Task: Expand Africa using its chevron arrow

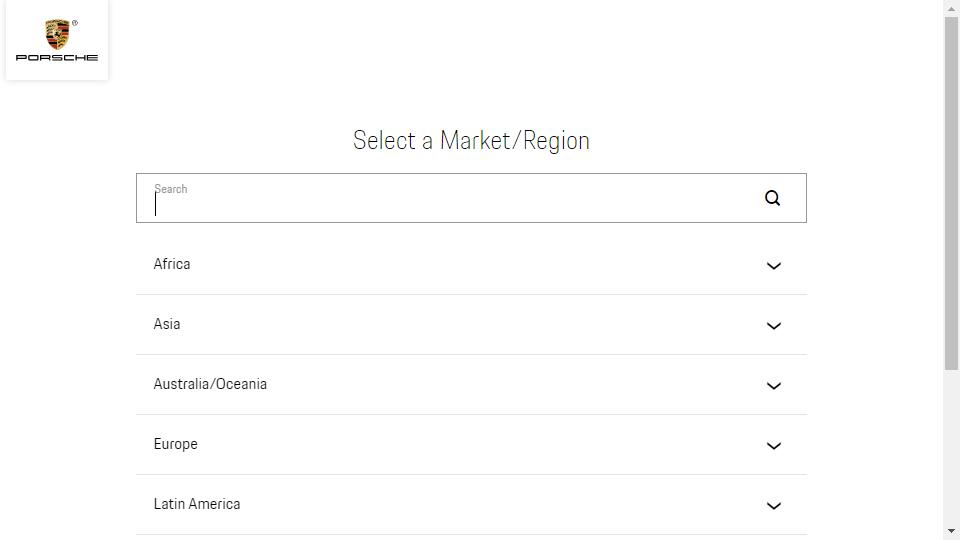Action: click(x=774, y=266)
